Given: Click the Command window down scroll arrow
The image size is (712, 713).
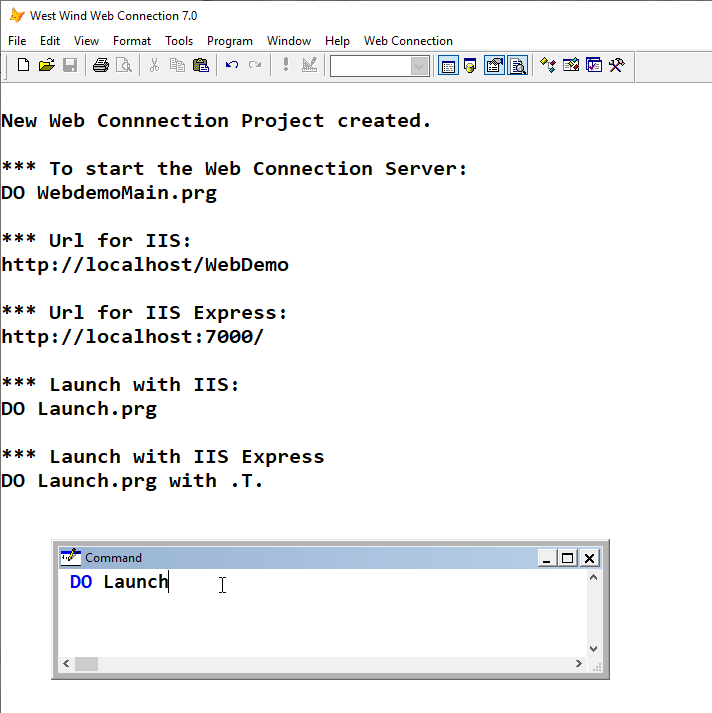Looking at the screenshot, I should [593, 648].
